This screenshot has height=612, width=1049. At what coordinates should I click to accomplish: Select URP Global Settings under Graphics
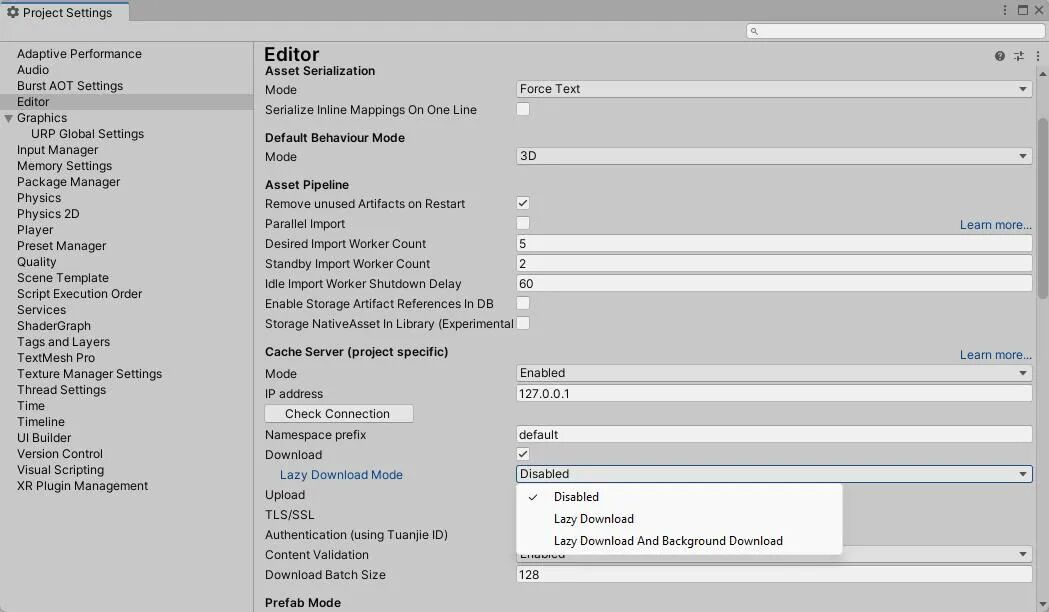click(87, 133)
